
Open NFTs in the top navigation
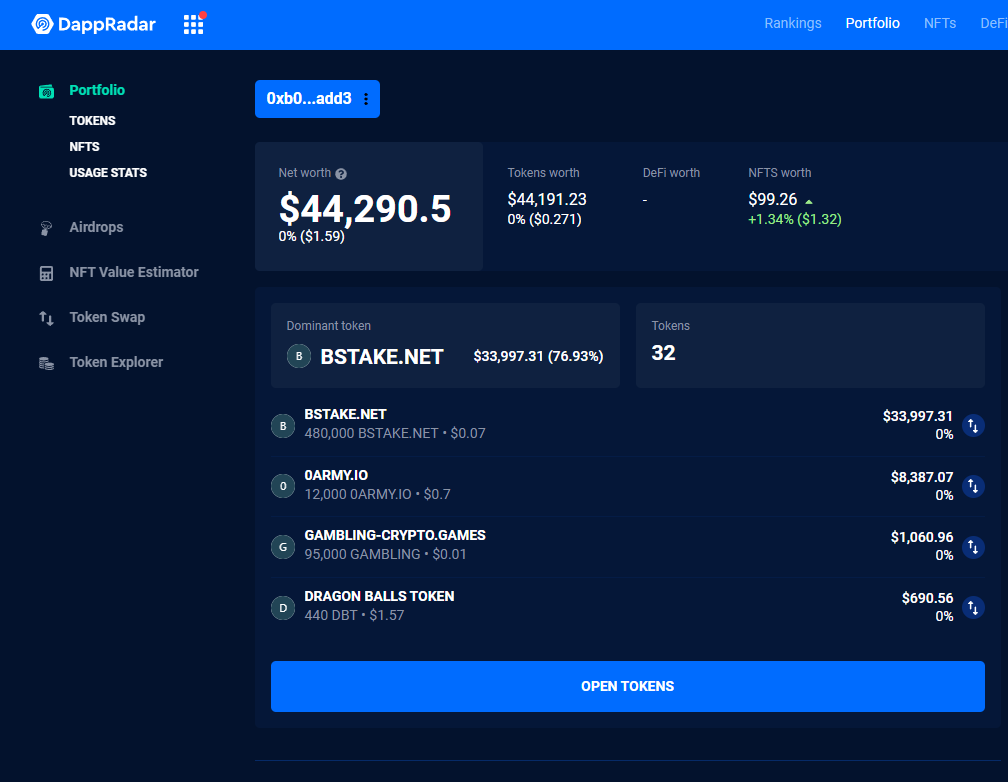pyautogui.click(x=940, y=23)
